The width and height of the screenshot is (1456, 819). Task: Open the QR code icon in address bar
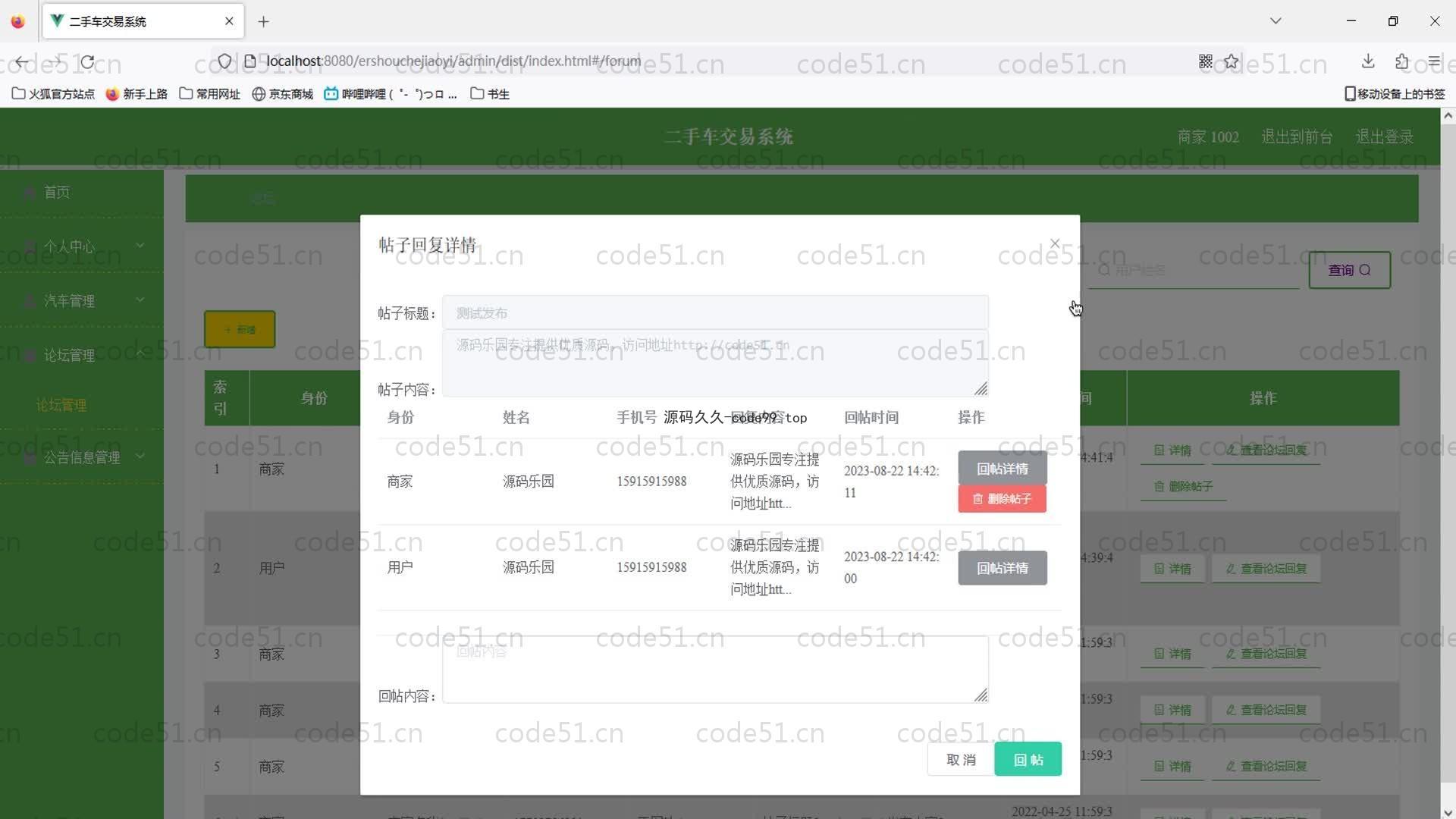tap(1205, 61)
